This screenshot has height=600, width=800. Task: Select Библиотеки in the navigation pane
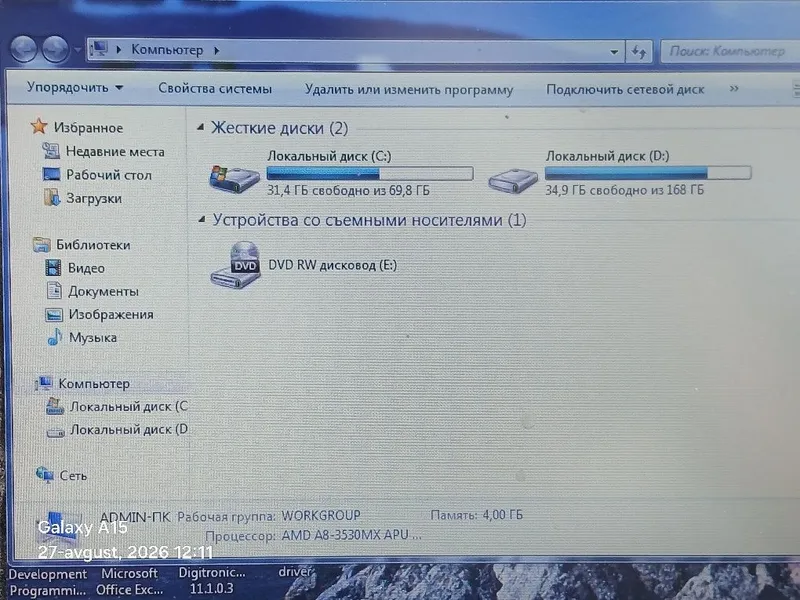[93, 245]
